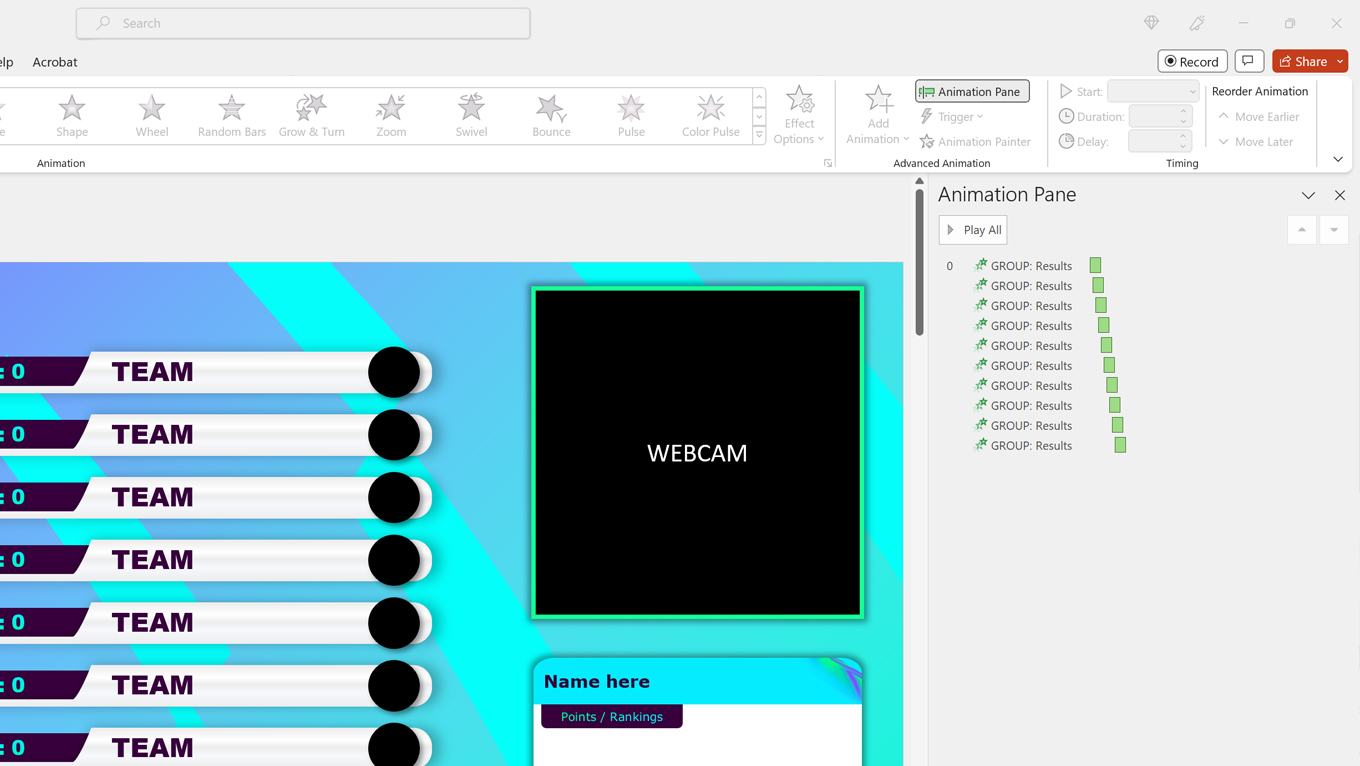This screenshot has height=766, width=1360.
Task: Apply the Color Pulse animation
Action: tap(710, 115)
